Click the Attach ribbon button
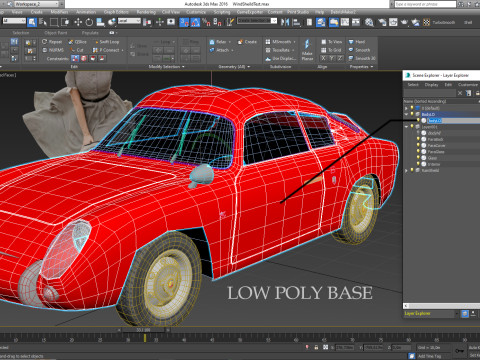Viewport: 480px width, 360px height. click(x=219, y=50)
